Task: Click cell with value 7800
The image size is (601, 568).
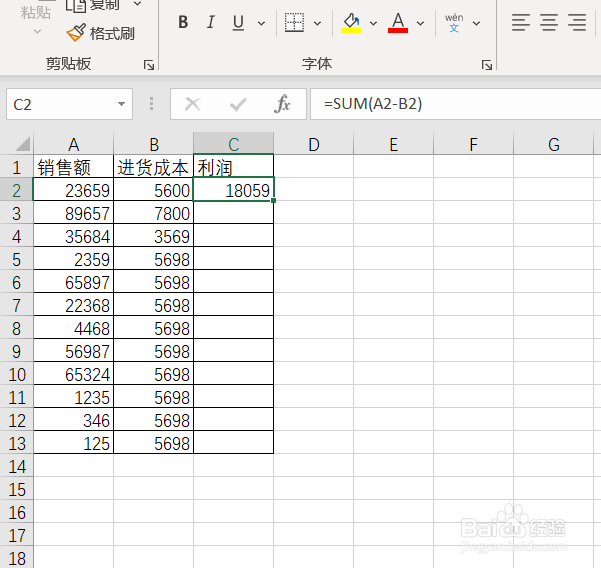Action: (154, 212)
